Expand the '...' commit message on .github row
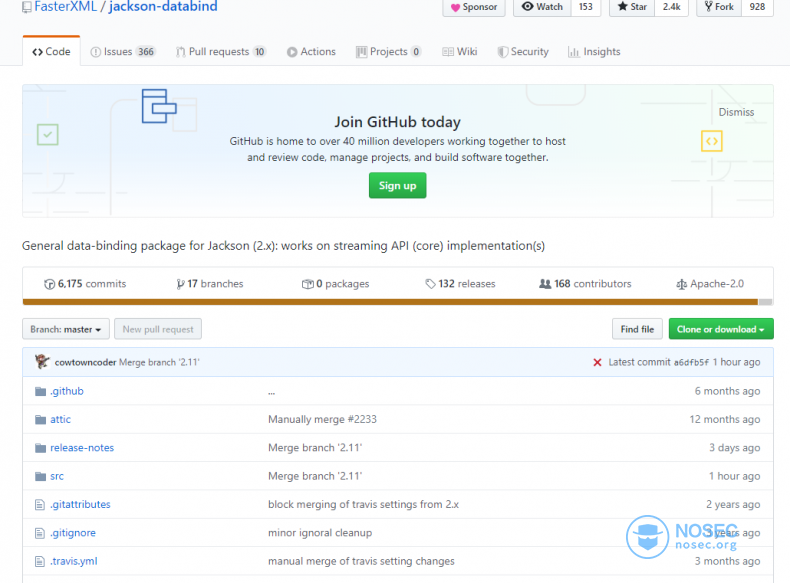This screenshot has width=790, height=583. click(x=272, y=393)
